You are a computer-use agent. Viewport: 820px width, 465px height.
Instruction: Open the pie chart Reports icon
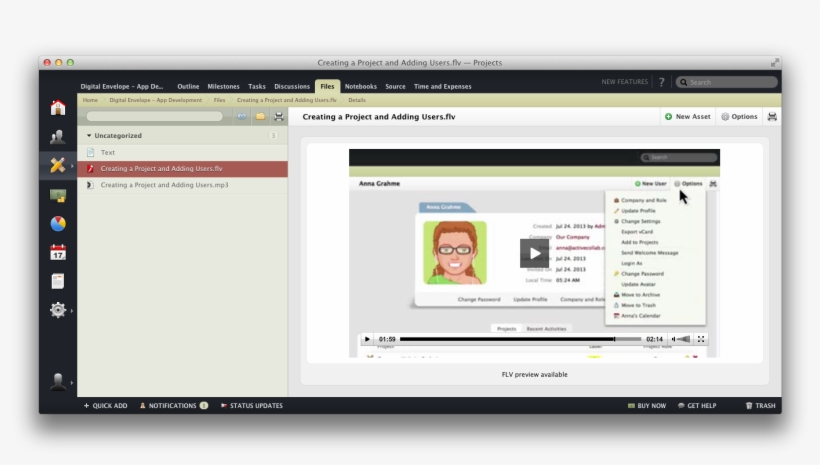click(x=58, y=224)
